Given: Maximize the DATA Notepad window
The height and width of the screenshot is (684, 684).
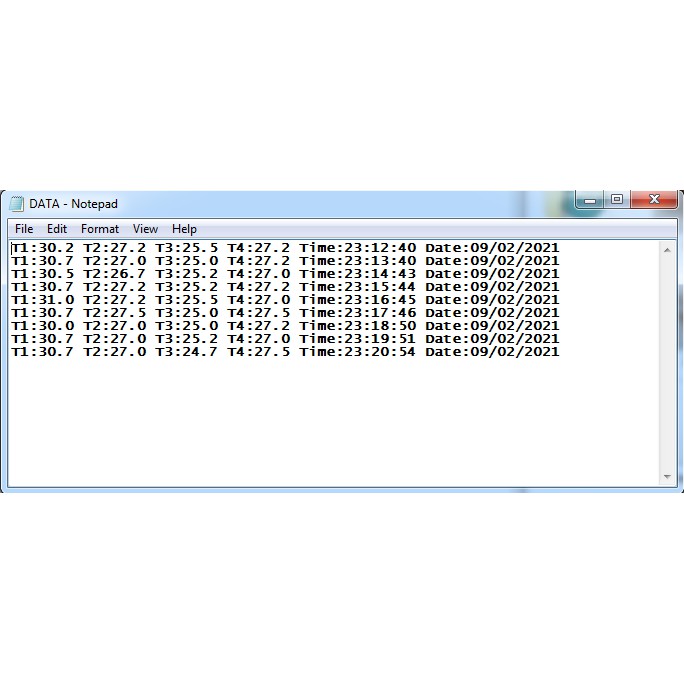Looking at the screenshot, I should (x=617, y=200).
